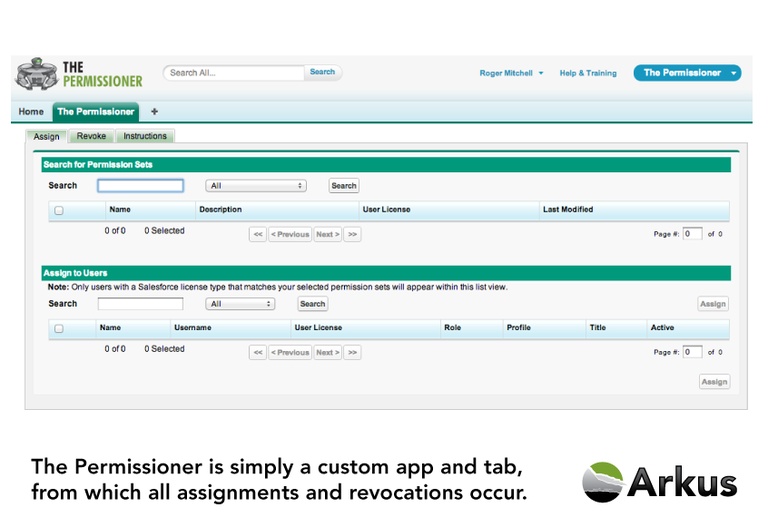Click Search for Permission Sets section header
This screenshot has height=517, width=768.
(x=386, y=164)
